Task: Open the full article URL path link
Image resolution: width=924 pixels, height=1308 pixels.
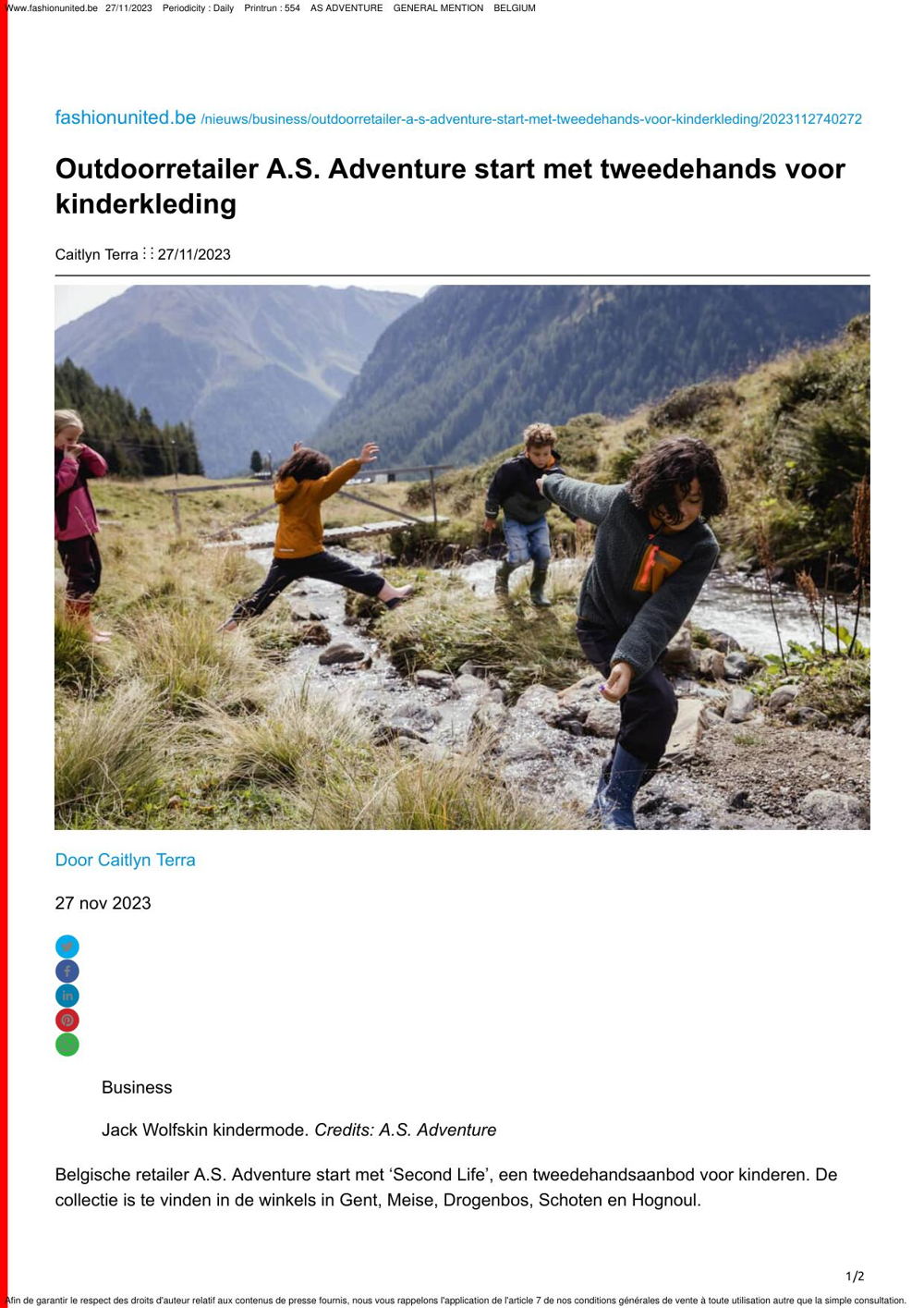Action: (531, 119)
